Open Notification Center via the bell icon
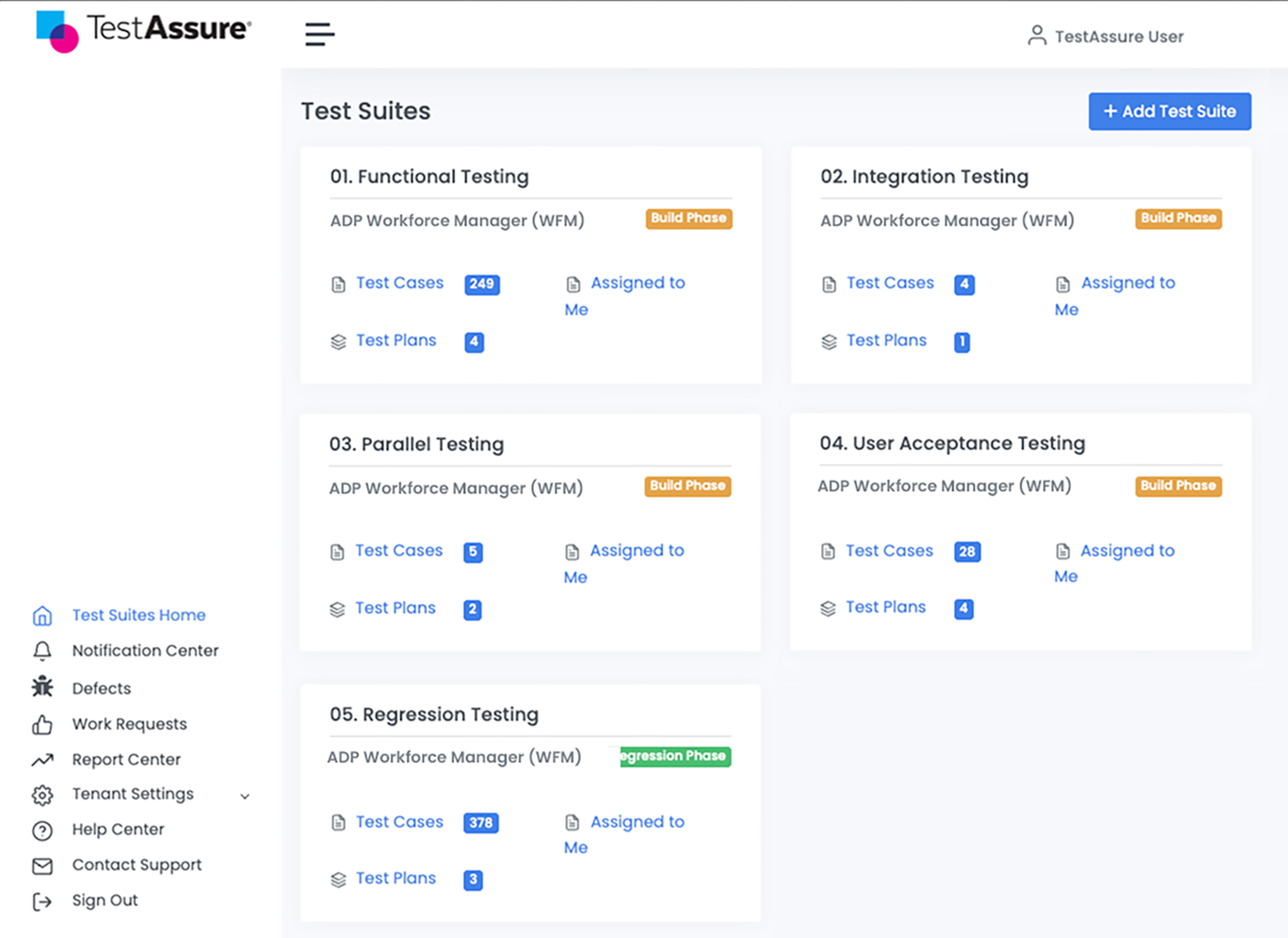1288x938 pixels. pos(42,651)
